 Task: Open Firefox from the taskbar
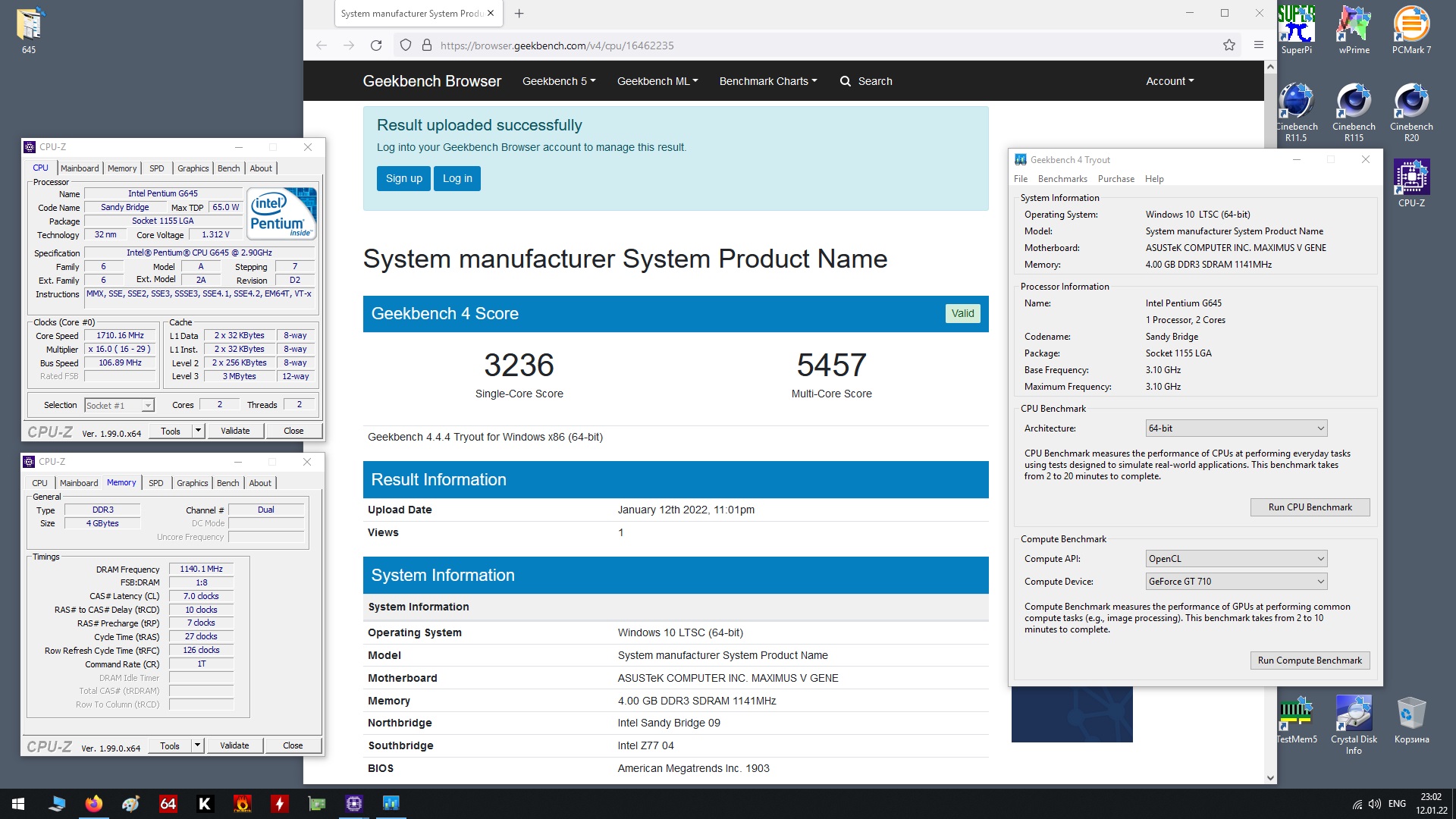coord(94,804)
